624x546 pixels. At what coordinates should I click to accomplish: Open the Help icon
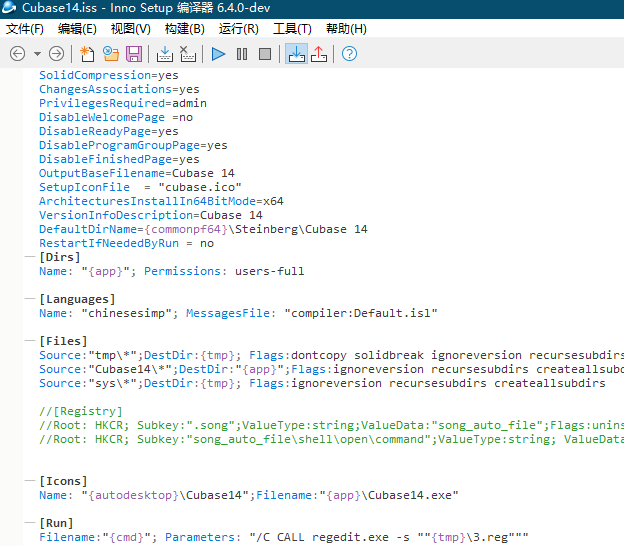pos(349,54)
